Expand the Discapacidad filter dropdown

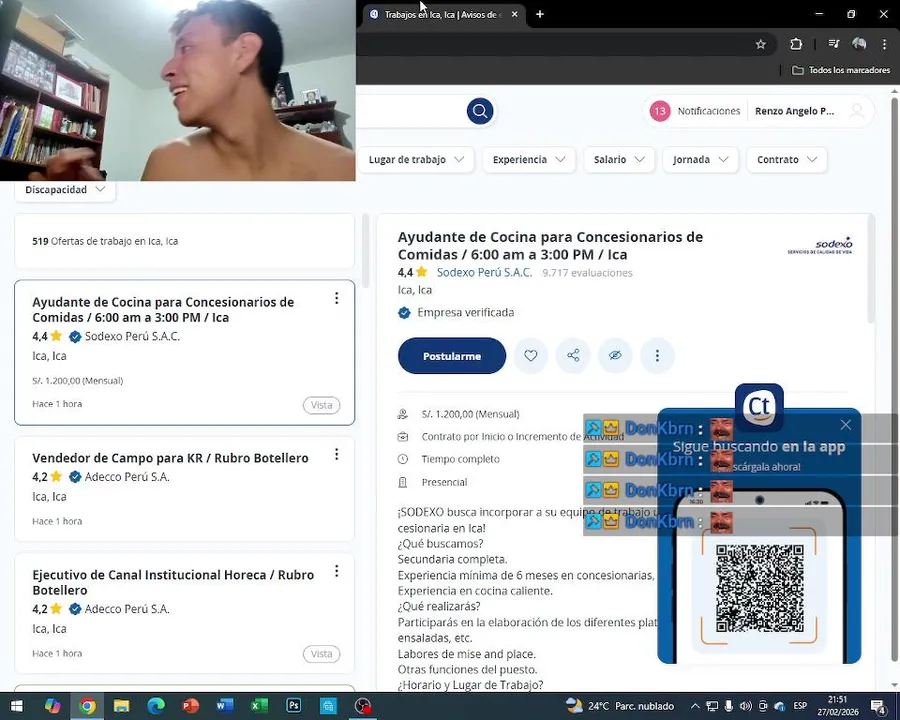tap(65, 190)
